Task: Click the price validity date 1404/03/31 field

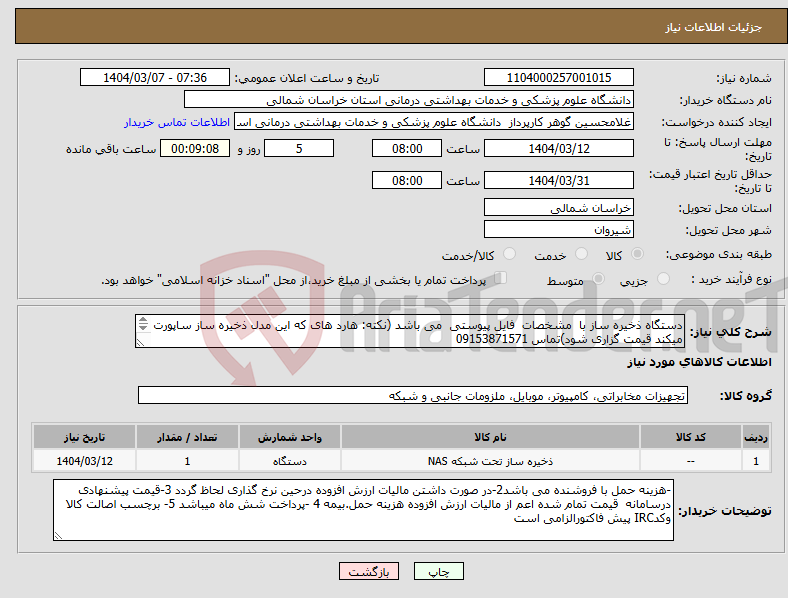Action: pyautogui.click(x=558, y=180)
